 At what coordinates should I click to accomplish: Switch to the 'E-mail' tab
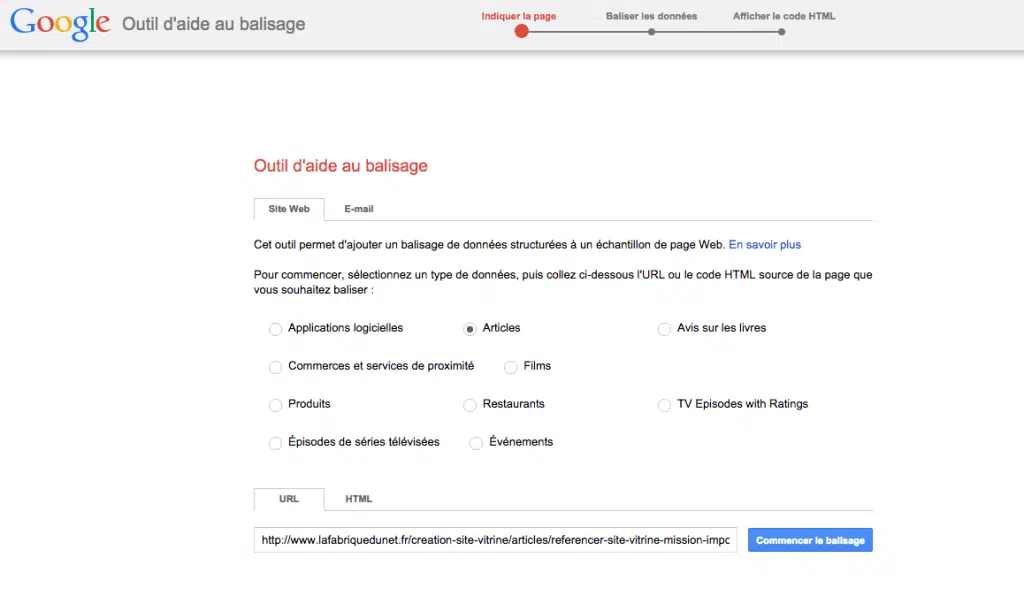pos(359,209)
